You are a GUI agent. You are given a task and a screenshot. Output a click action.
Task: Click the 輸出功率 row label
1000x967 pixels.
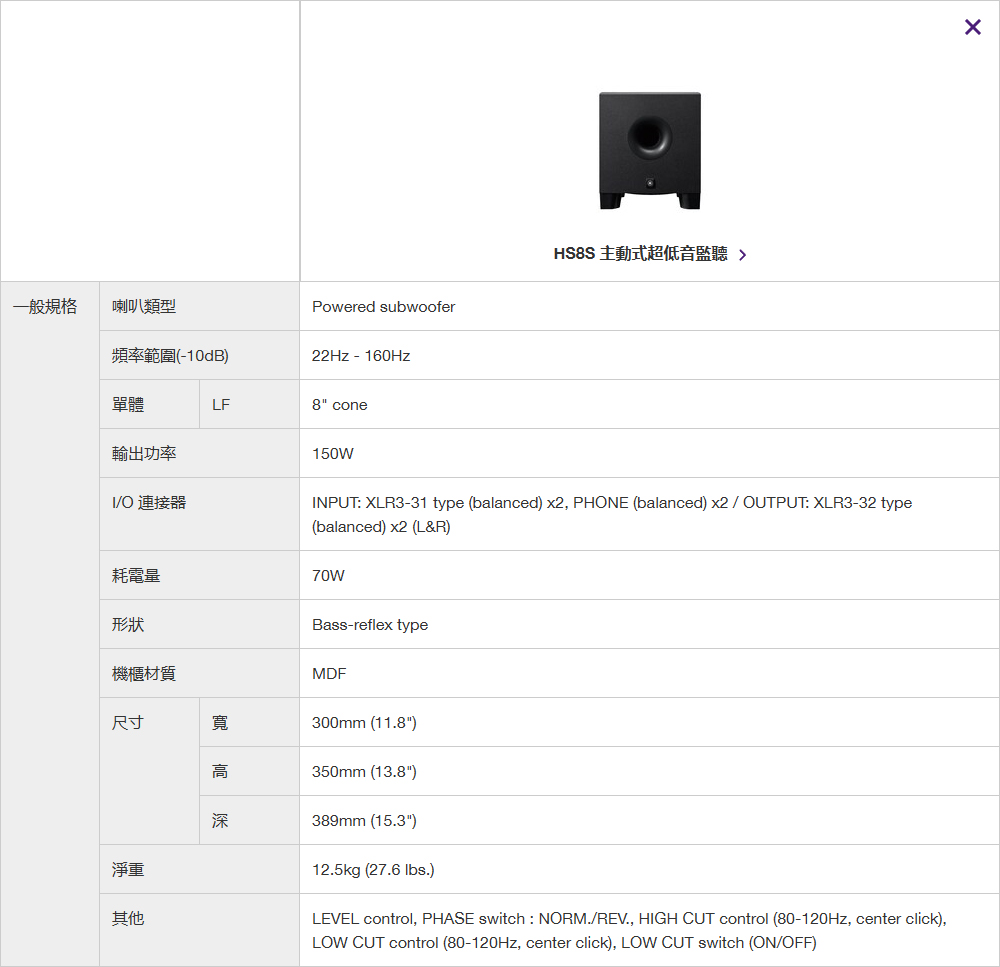point(144,454)
